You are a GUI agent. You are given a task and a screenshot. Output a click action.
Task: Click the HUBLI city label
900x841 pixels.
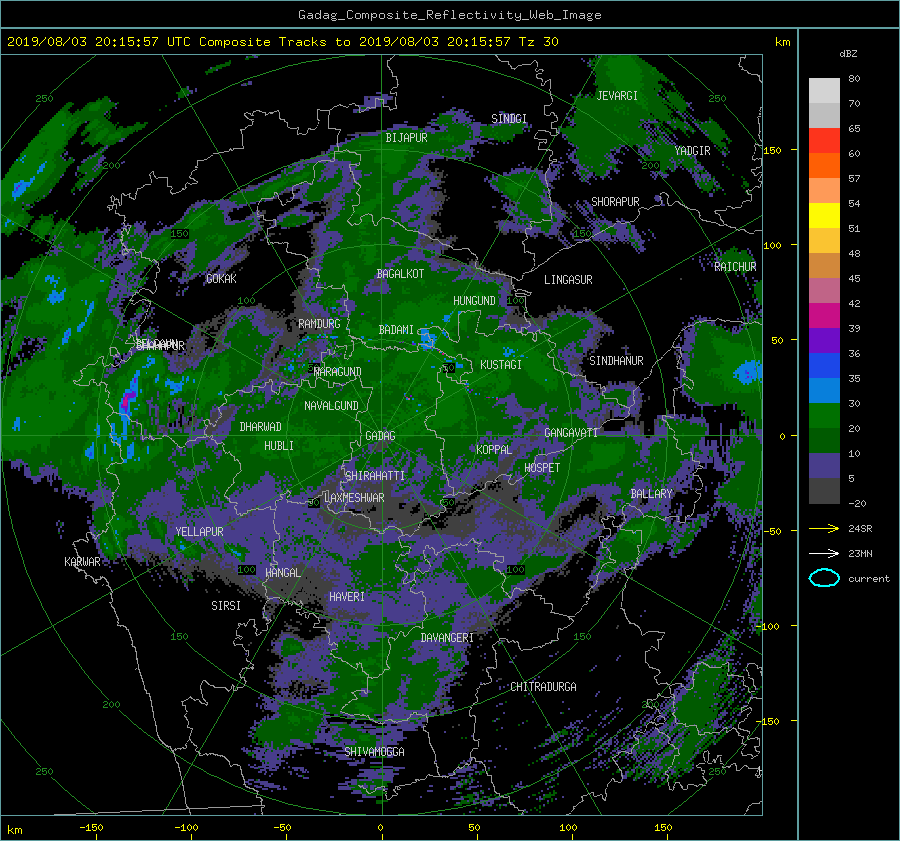point(278,446)
